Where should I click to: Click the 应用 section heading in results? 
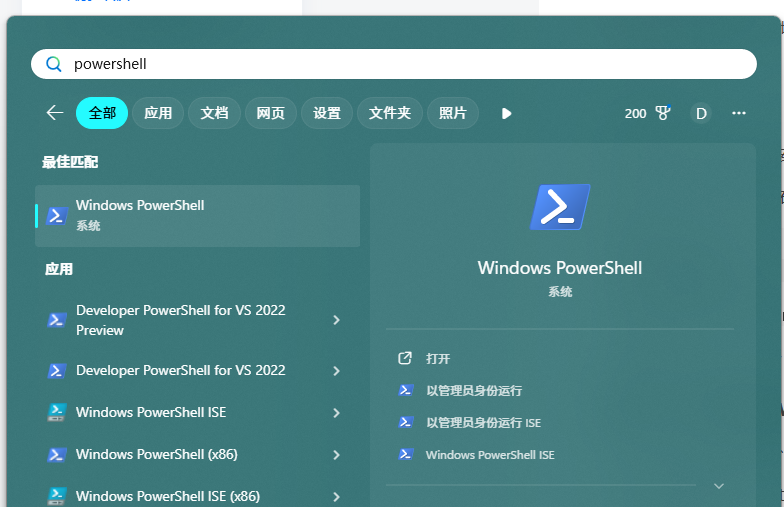tap(59, 269)
